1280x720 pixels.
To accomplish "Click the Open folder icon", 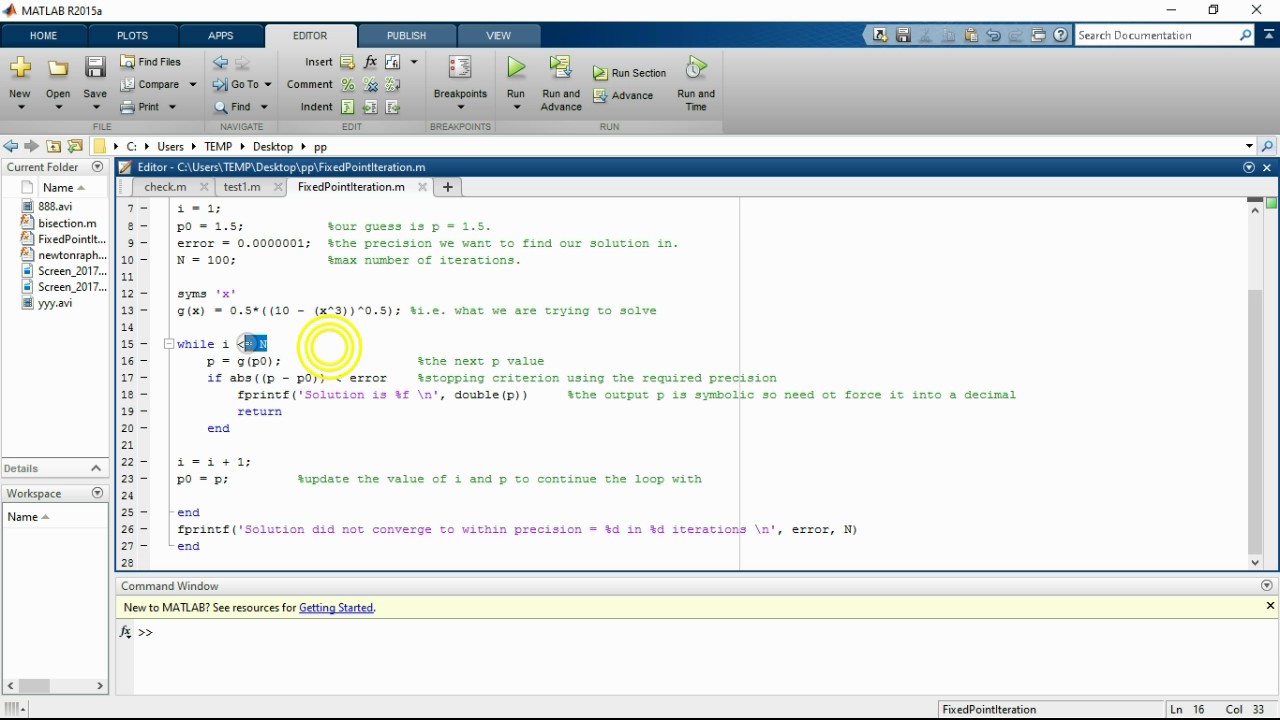I will pos(58,68).
